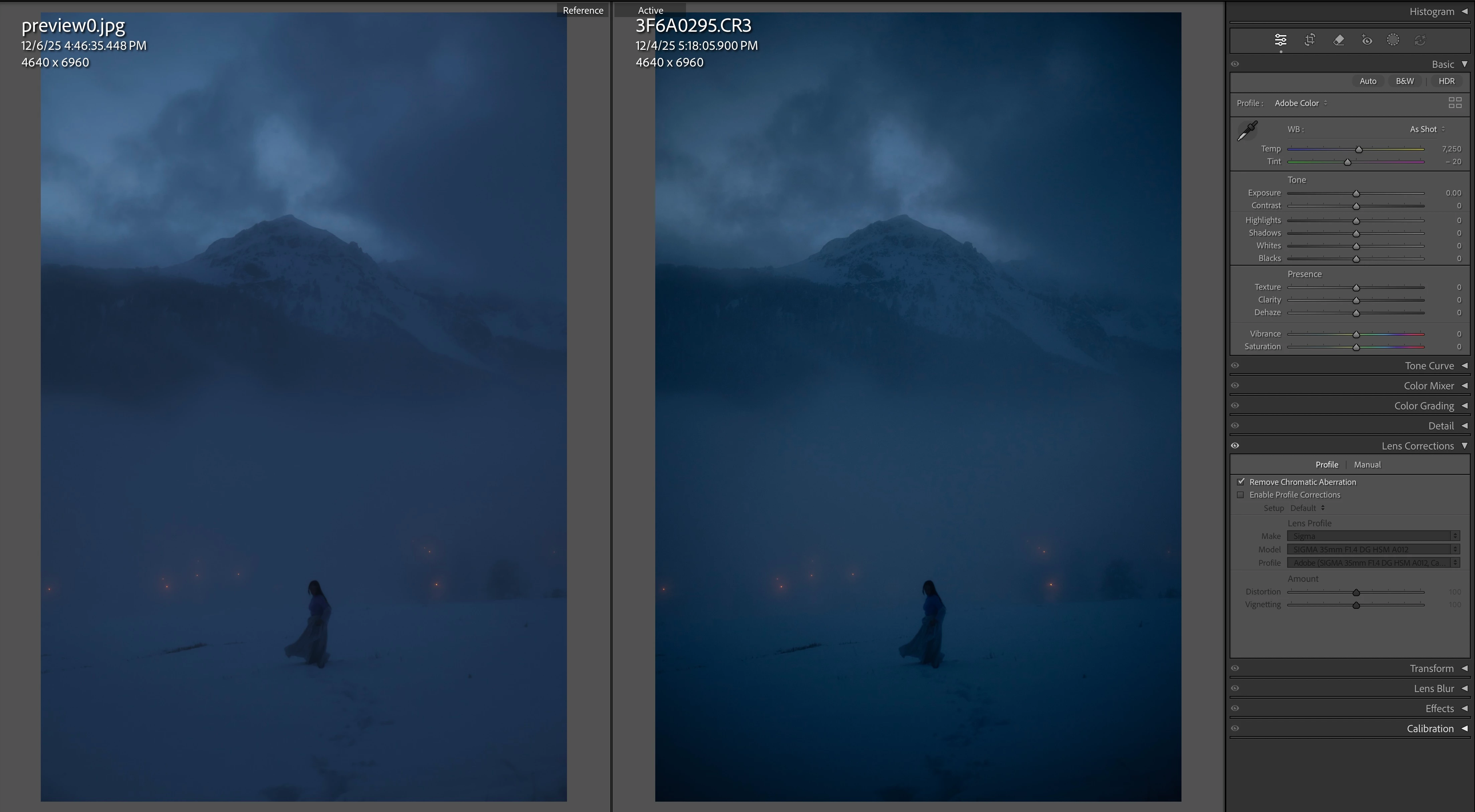
Task: Toggle Color Grading panel eye icon
Action: click(x=1235, y=406)
